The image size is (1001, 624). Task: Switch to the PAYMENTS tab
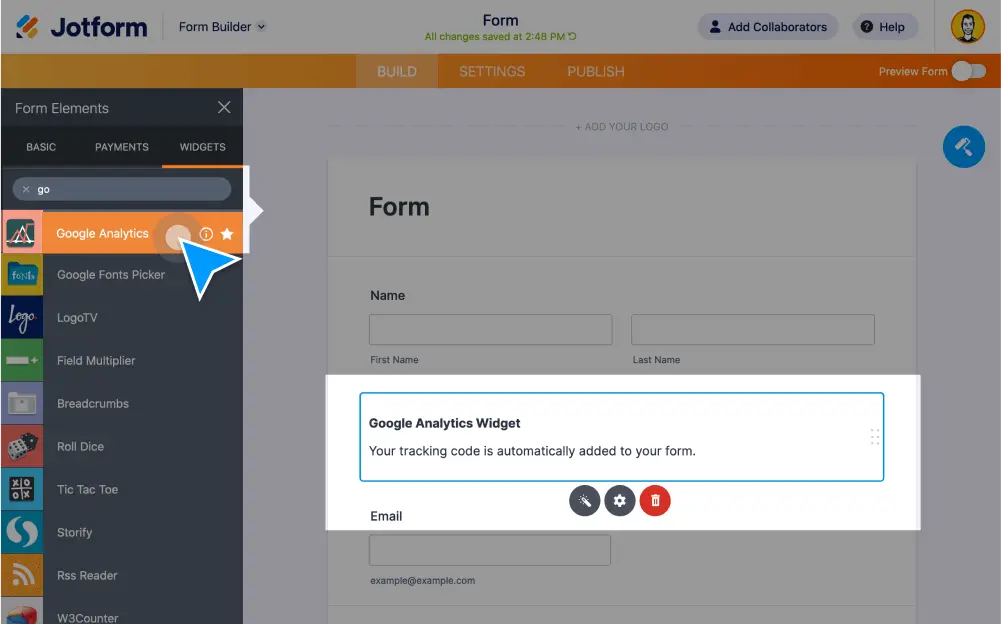coord(121,146)
